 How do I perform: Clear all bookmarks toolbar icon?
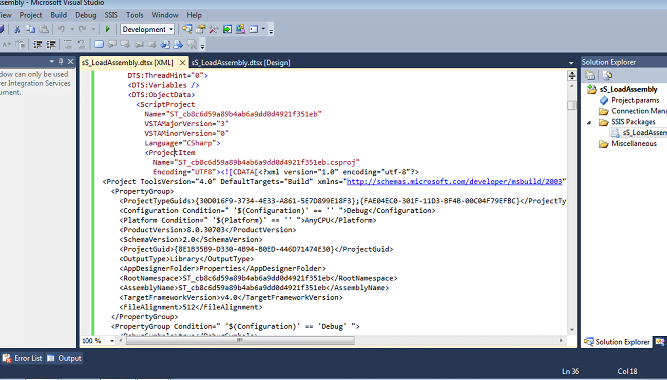coord(192,44)
